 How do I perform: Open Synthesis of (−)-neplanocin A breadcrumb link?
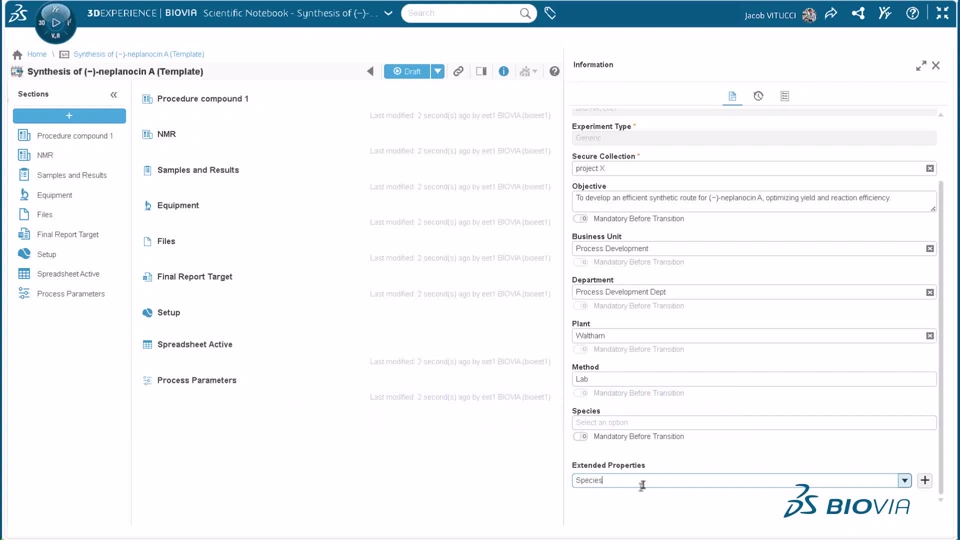(138, 54)
